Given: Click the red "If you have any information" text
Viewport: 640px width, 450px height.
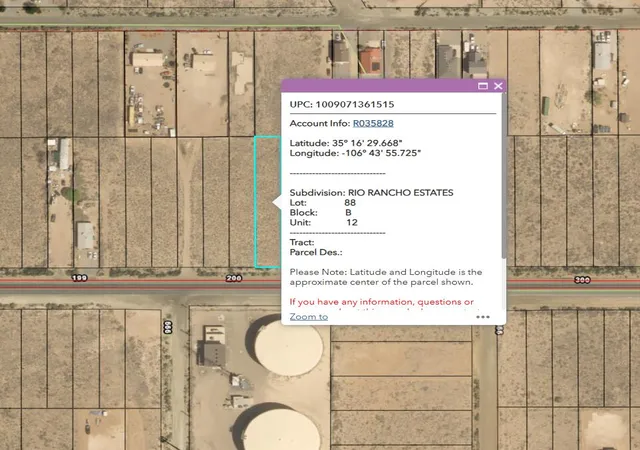Looking at the screenshot, I should [382, 302].
